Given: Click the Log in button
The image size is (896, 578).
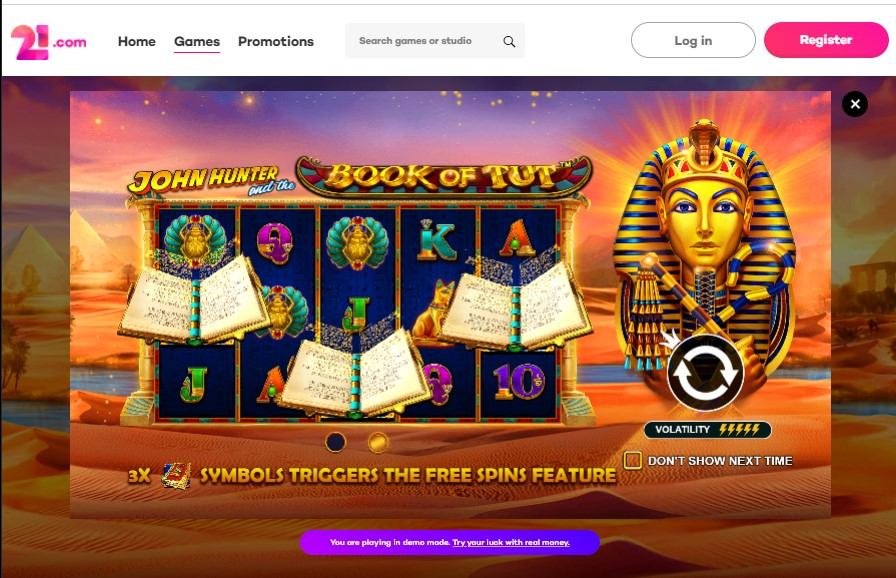Looking at the screenshot, I should 693,40.
